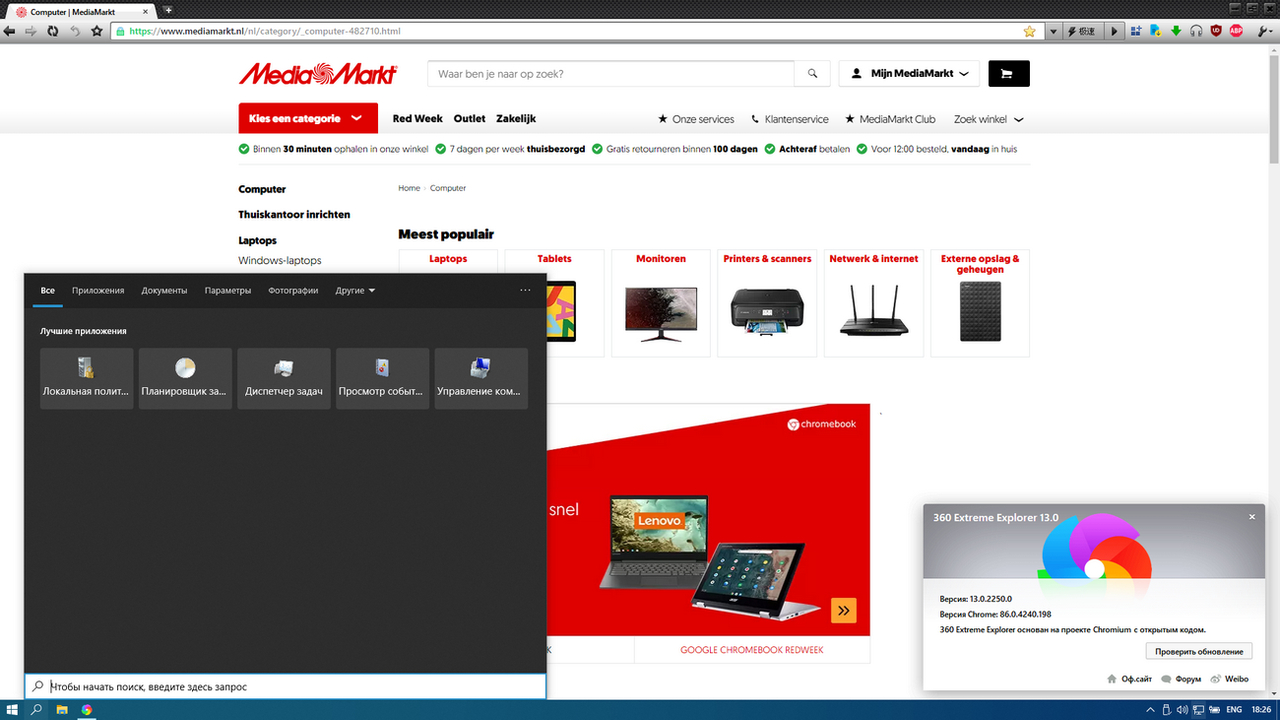
Task: Open Thuiskantoor inrichten in the sidebar
Action: click(x=294, y=215)
